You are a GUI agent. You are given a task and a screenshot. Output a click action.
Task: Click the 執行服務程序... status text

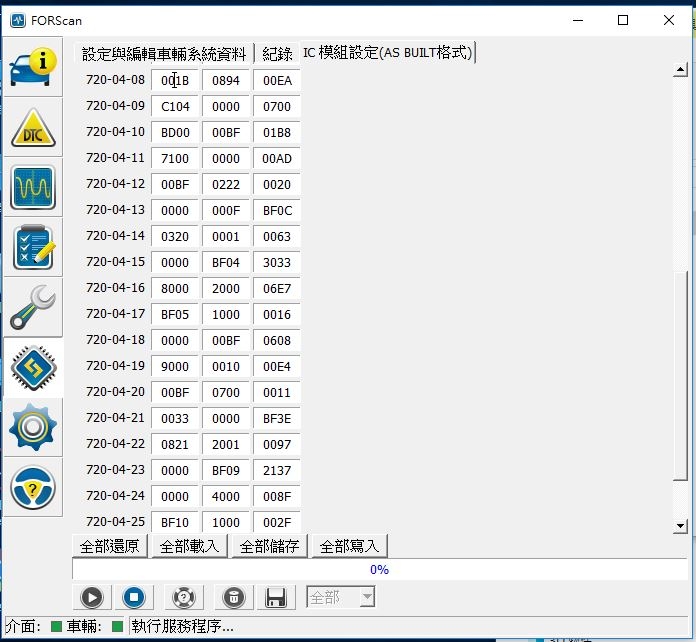point(182,626)
